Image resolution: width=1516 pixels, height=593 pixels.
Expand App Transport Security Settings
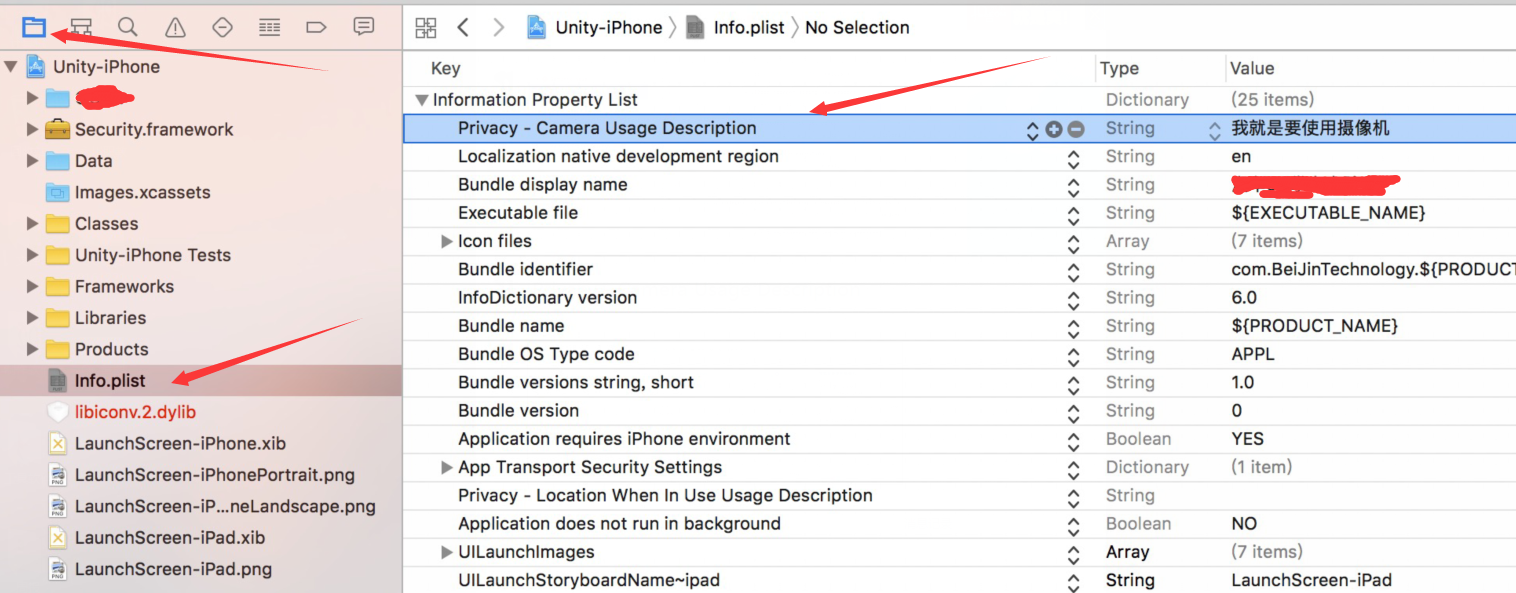(x=447, y=467)
